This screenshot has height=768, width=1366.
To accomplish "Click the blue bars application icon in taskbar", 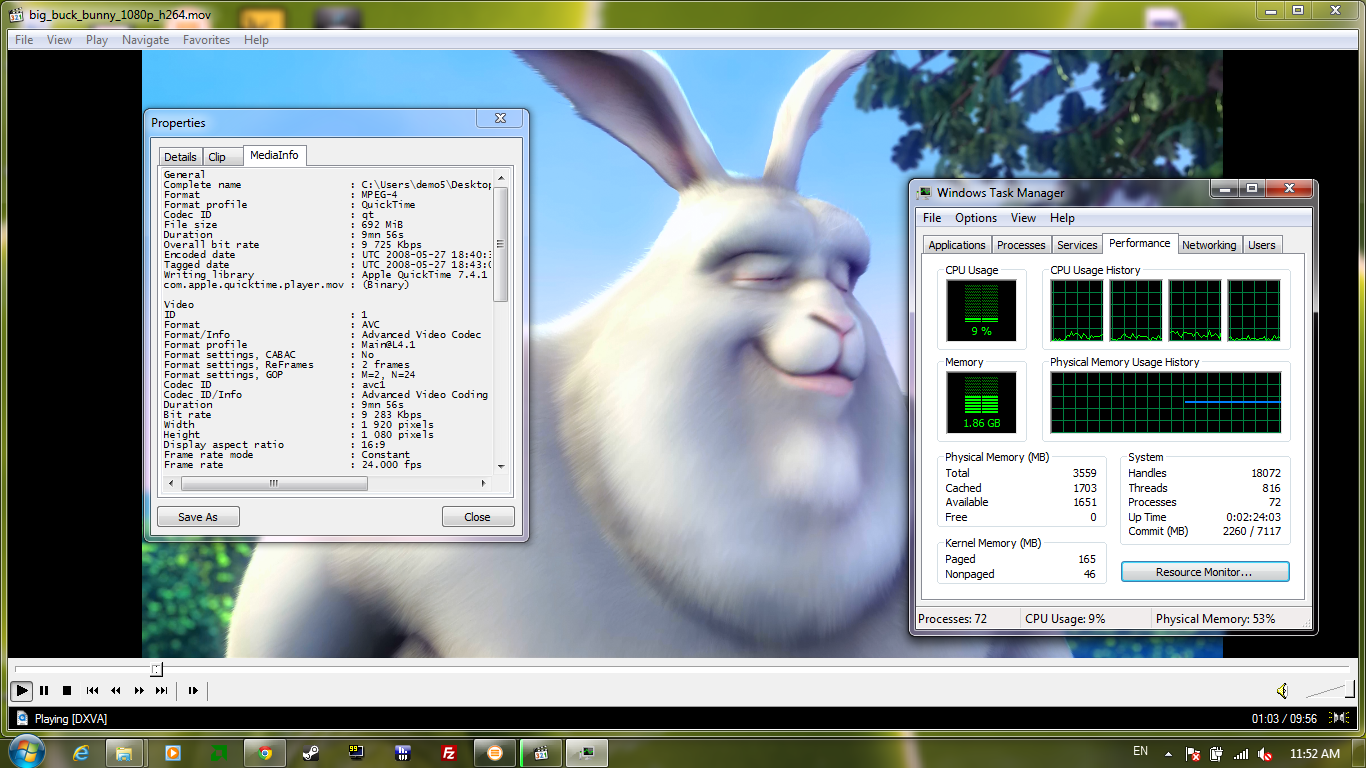I will (403, 753).
